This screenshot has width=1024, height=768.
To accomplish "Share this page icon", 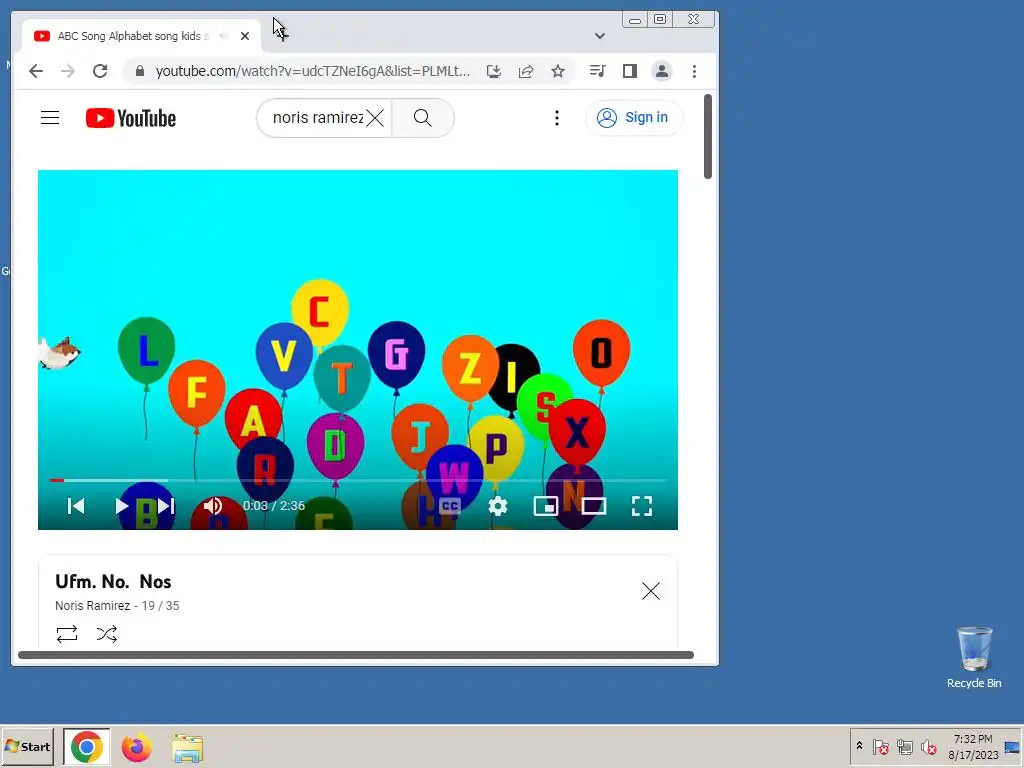I will click(x=526, y=71).
